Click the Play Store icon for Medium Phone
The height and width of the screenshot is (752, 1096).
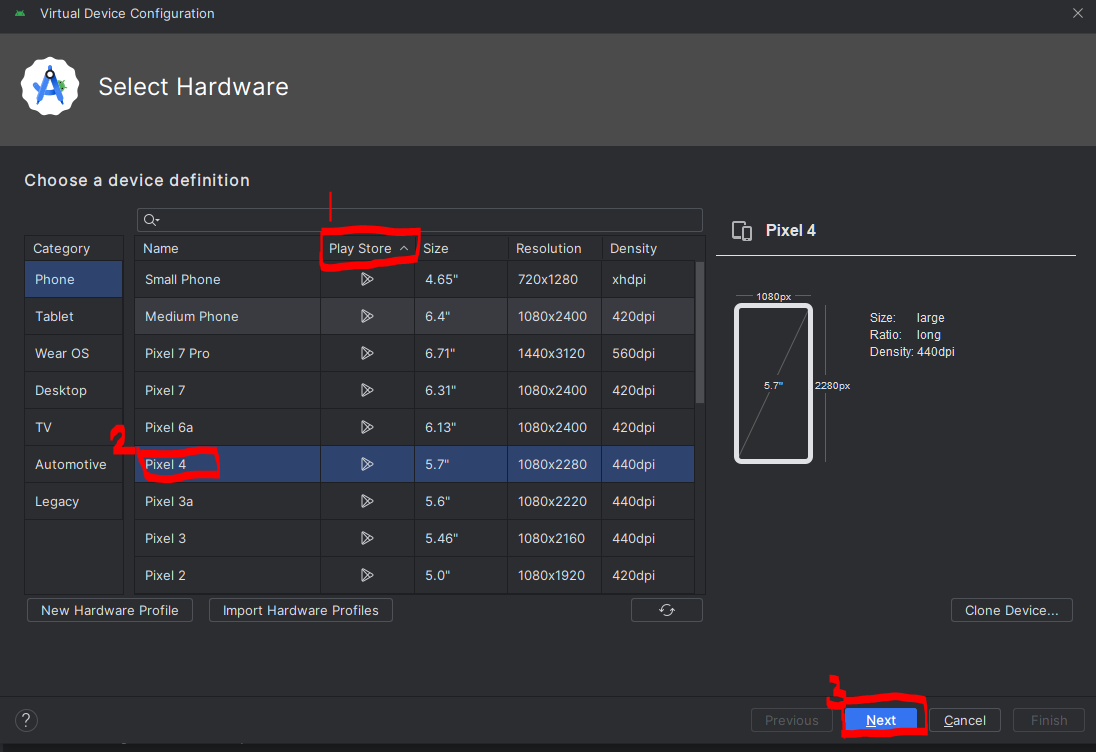[x=367, y=317]
